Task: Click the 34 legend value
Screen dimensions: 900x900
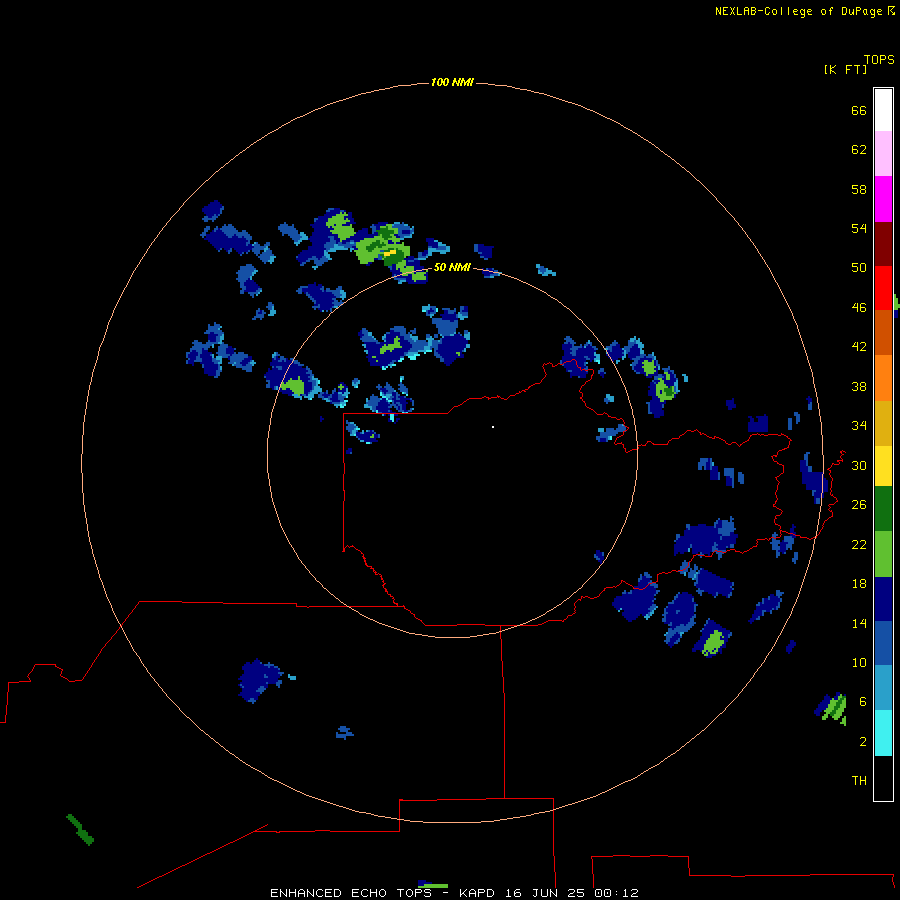Action: (x=859, y=426)
